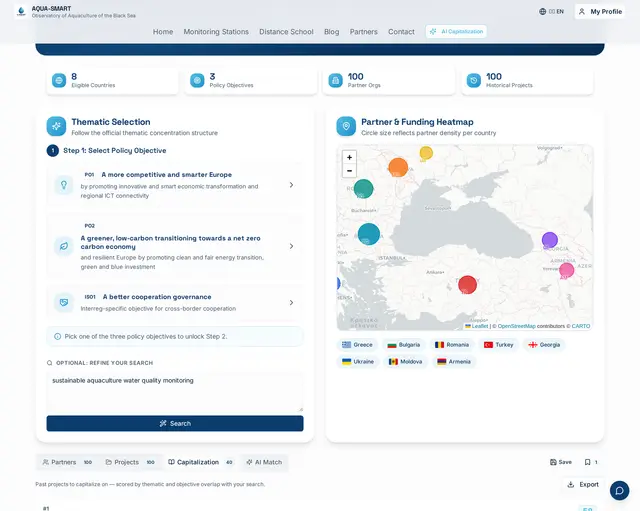Select ISO1 handshake icon
The height and width of the screenshot is (511, 640).
64,302
